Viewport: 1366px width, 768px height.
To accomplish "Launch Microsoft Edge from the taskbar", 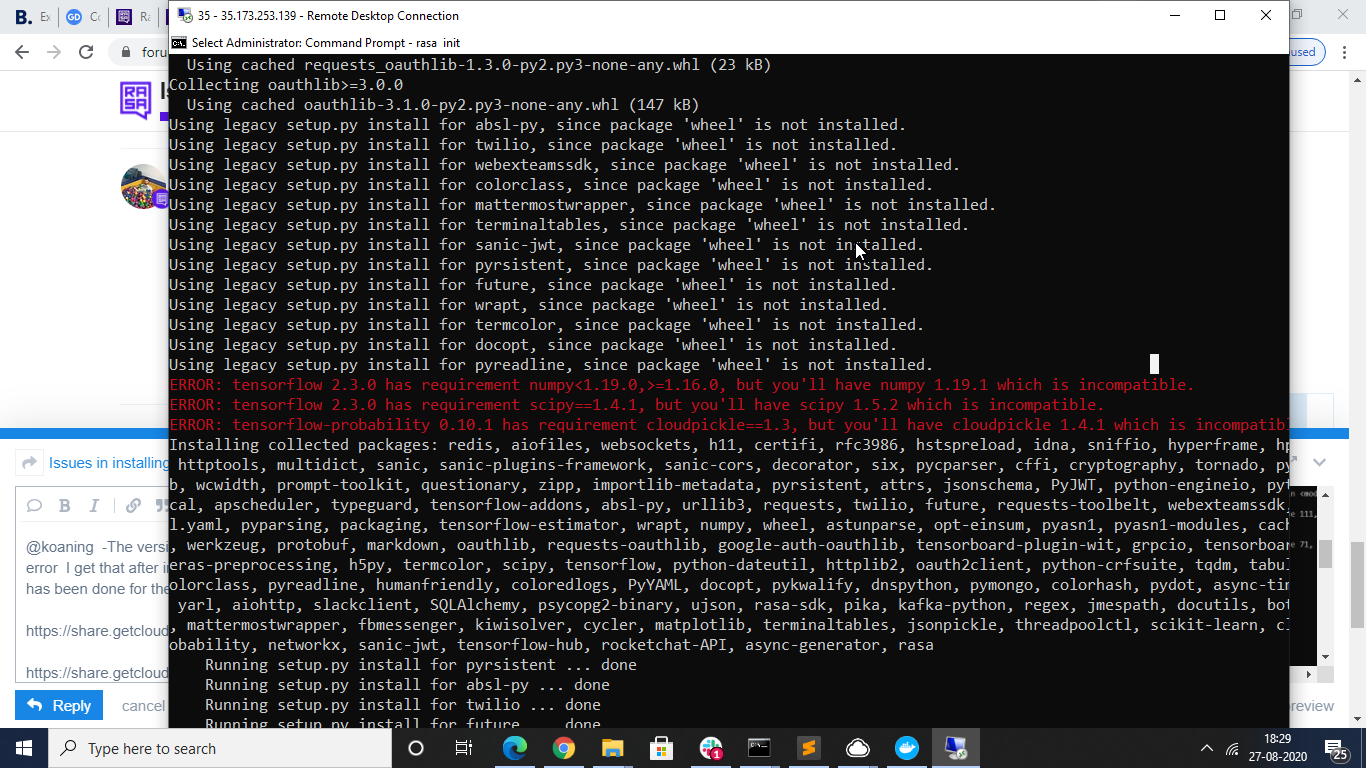I will point(514,748).
